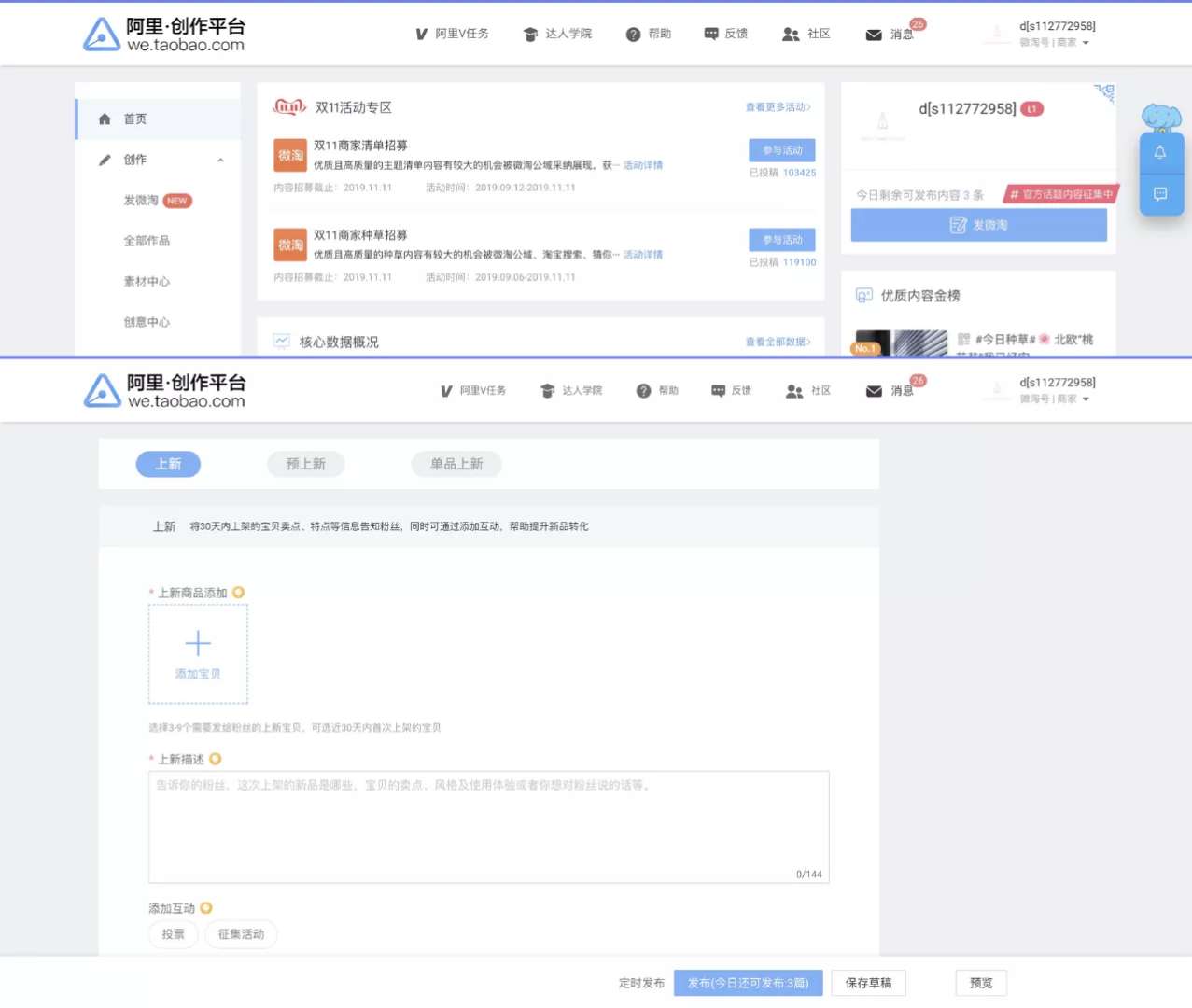The width and height of the screenshot is (1192, 1008).
Task: Click the No.1 thumbnail in 优质内容金榜
Action: (900, 343)
